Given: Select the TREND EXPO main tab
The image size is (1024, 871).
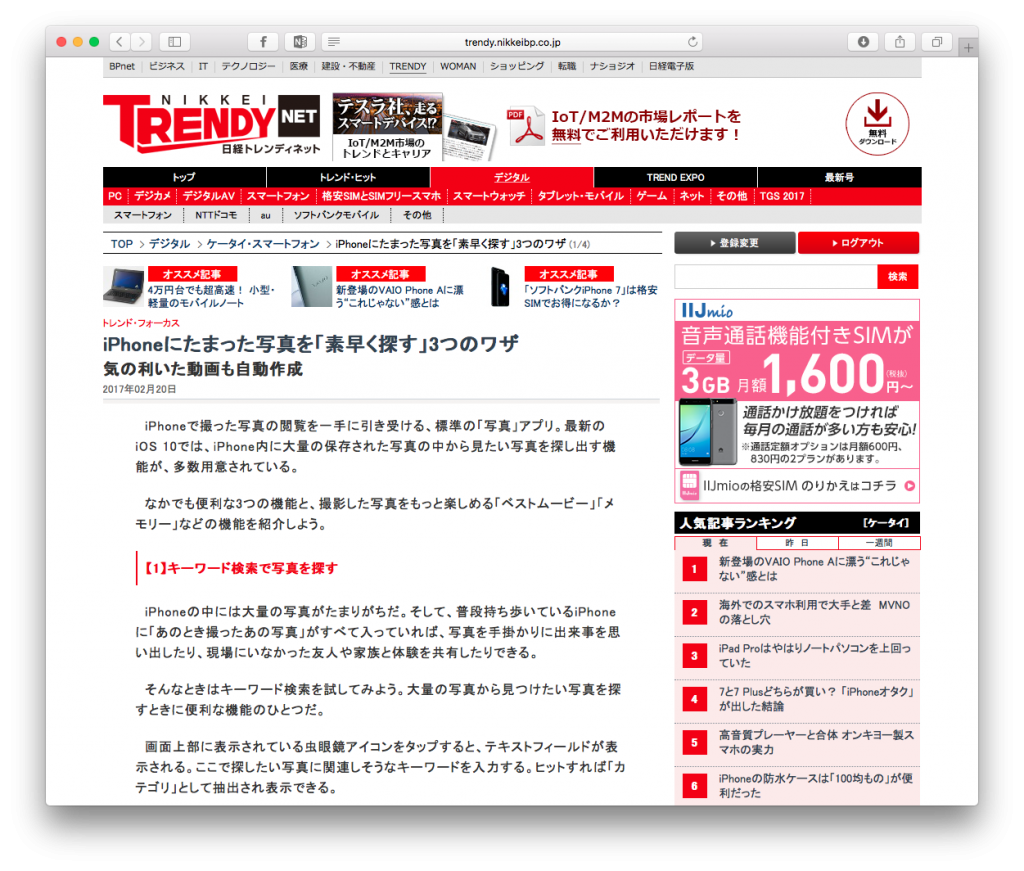Looking at the screenshot, I should pos(675,177).
